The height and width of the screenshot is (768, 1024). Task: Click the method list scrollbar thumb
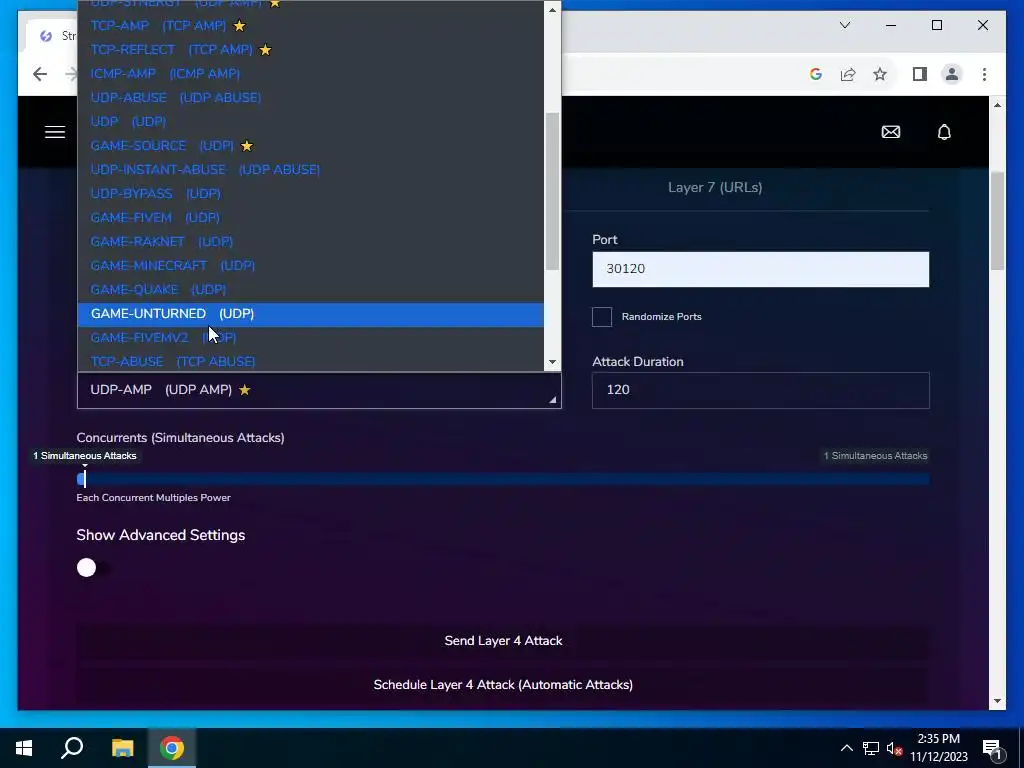pos(552,191)
